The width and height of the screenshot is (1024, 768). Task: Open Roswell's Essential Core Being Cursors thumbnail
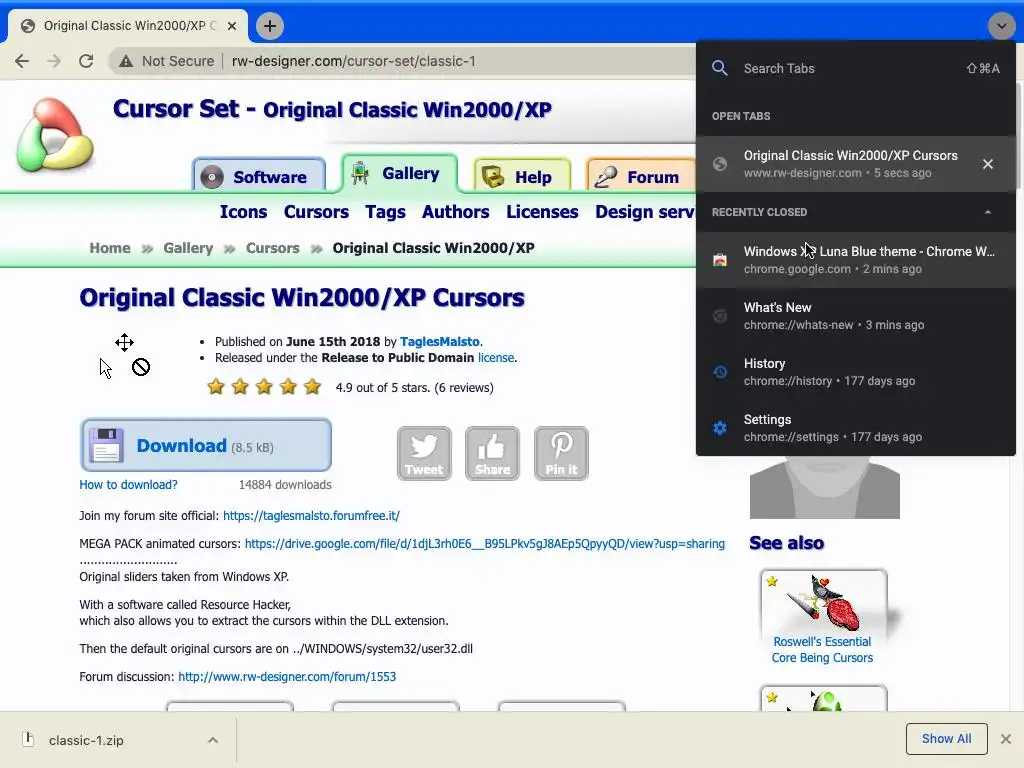(x=822, y=602)
